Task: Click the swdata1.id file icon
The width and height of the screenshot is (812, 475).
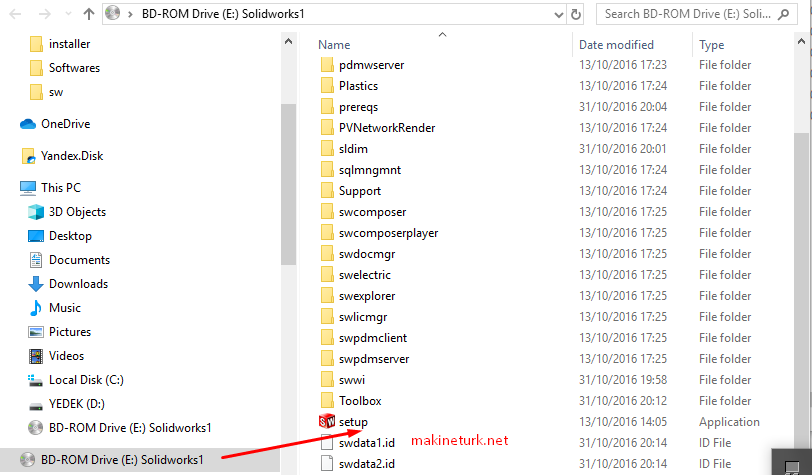Action: click(x=327, y=442)
